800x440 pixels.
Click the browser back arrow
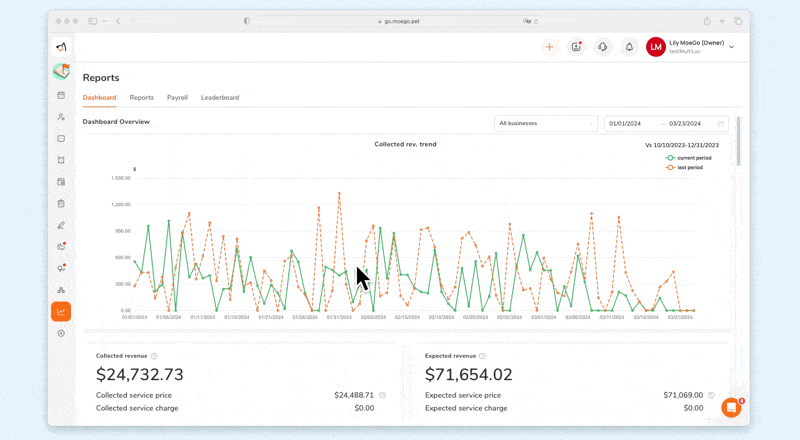coord(118,21)
